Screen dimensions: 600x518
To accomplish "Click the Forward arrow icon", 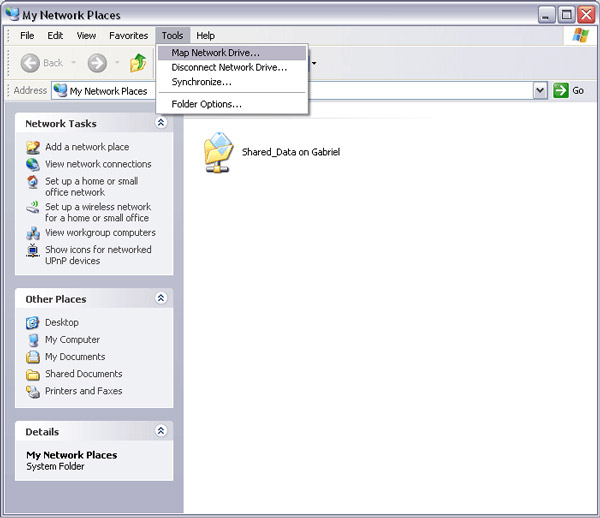I will [97, 63].
